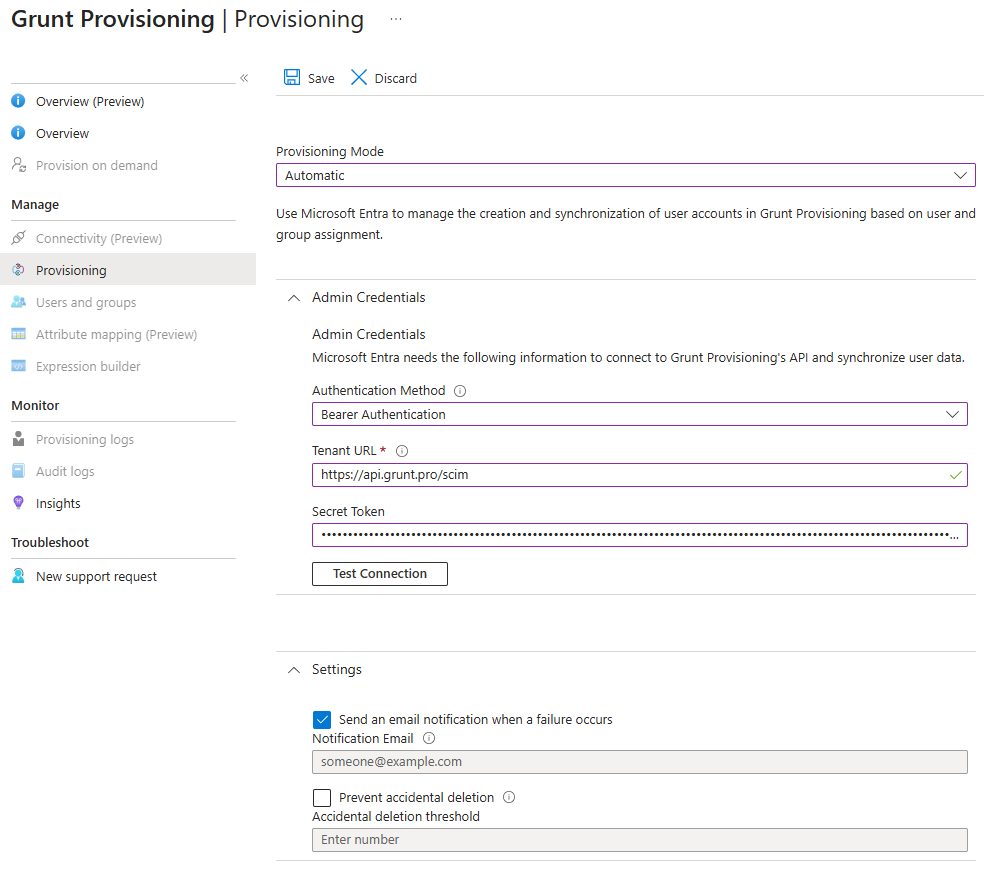Click the Discard button label
The image size is (984, 872).
395,78
